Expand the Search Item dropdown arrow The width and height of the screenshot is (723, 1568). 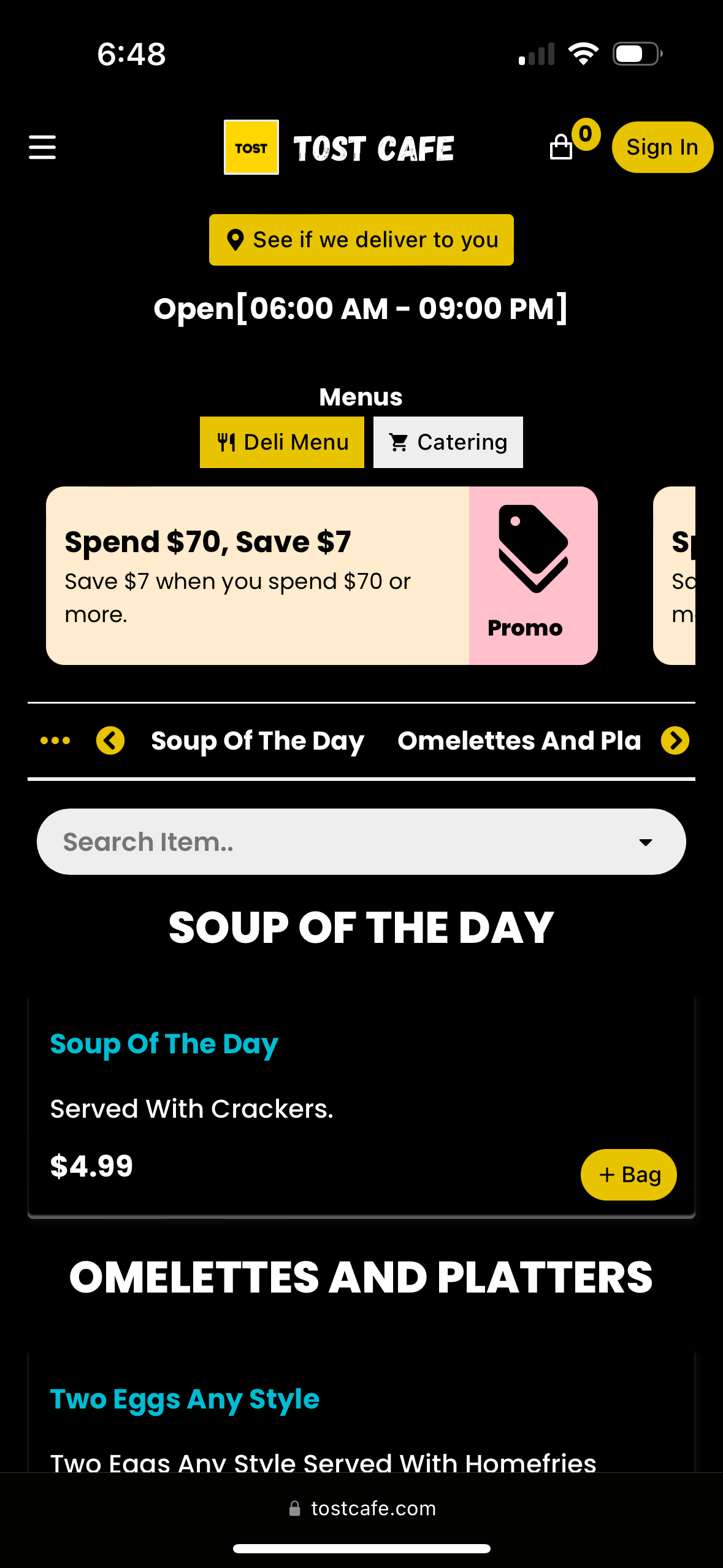(645, 842)
